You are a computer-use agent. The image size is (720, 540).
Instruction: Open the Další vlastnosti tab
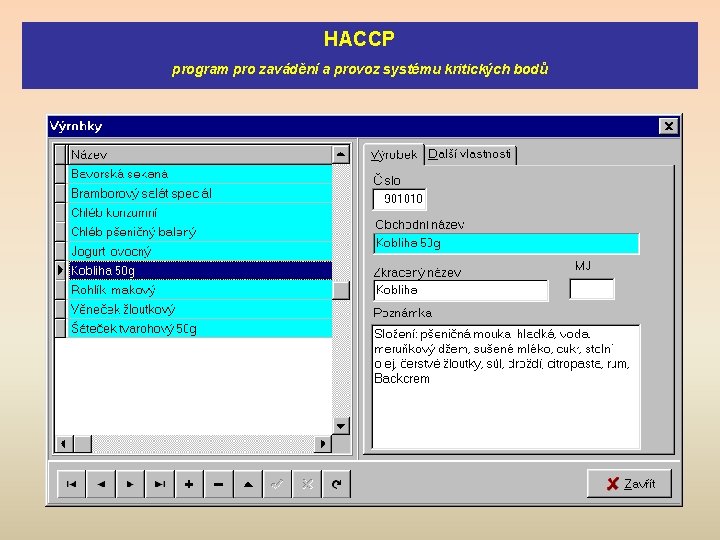point(470,154)
